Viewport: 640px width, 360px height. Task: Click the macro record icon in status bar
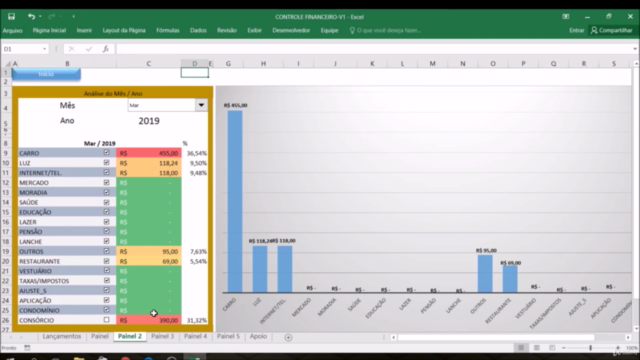click(x=27, y=348)
